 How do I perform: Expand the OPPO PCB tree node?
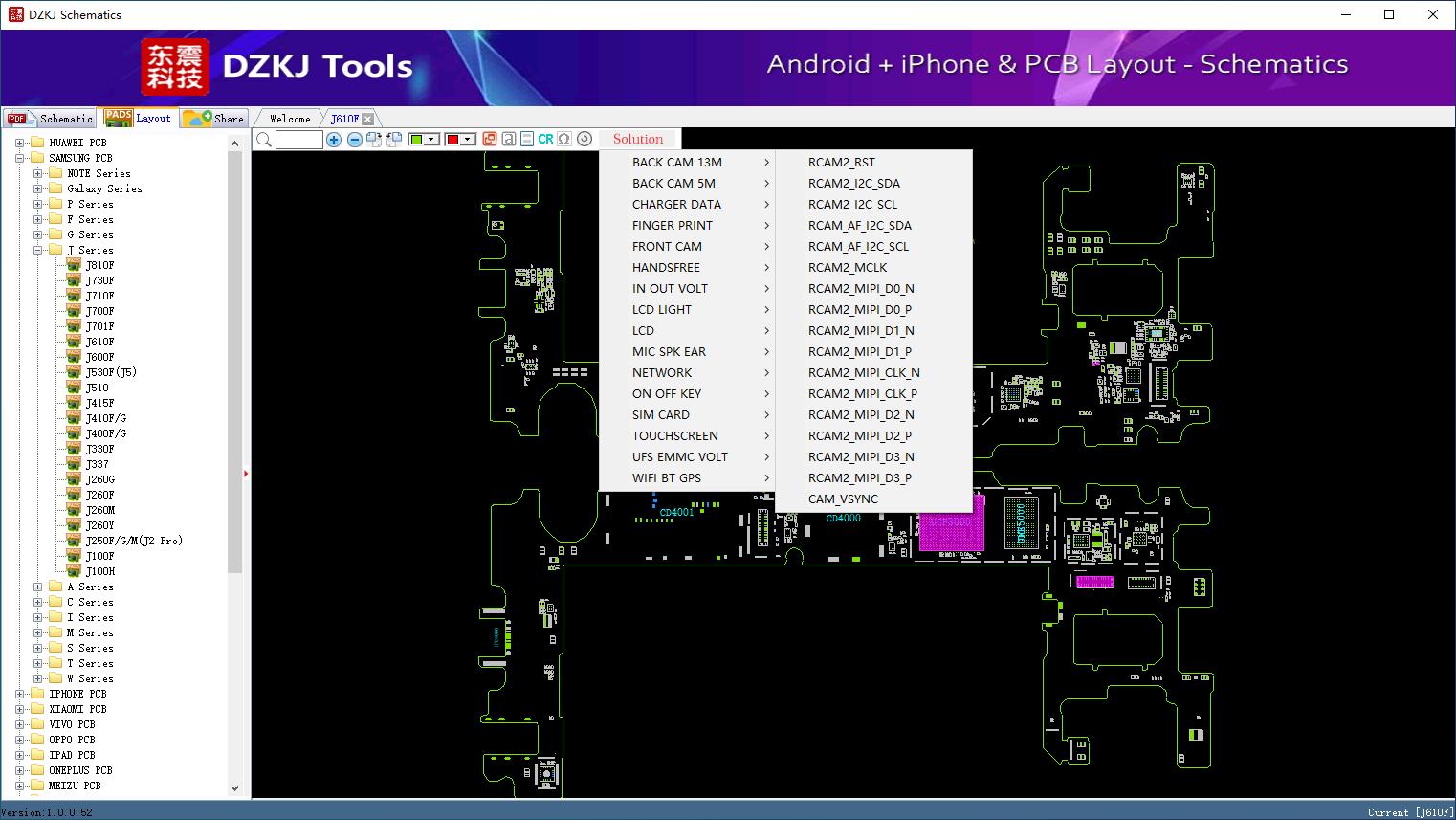pos(20,740)
